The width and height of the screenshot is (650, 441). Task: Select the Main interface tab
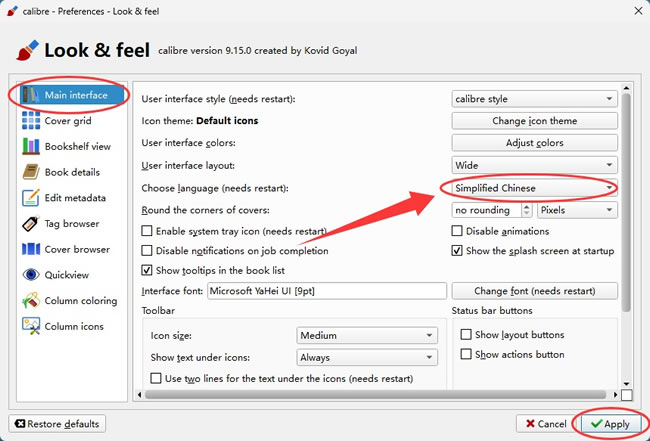tap(72, 95)
